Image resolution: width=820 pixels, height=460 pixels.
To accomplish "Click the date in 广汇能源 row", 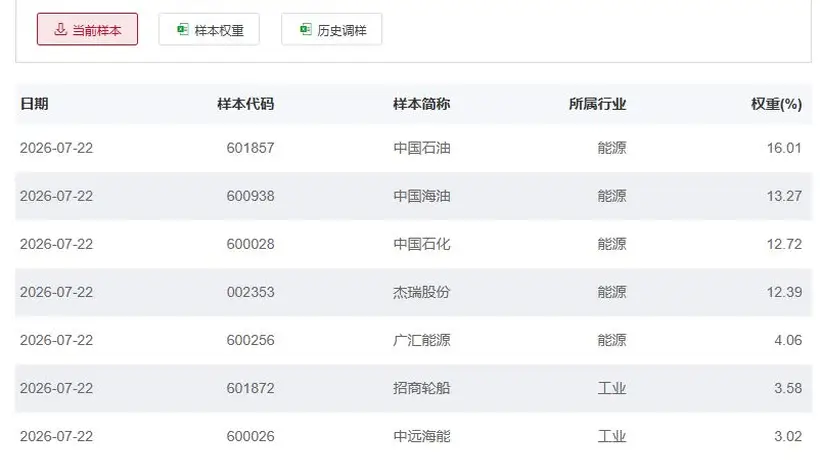I will tap(56, 340).
